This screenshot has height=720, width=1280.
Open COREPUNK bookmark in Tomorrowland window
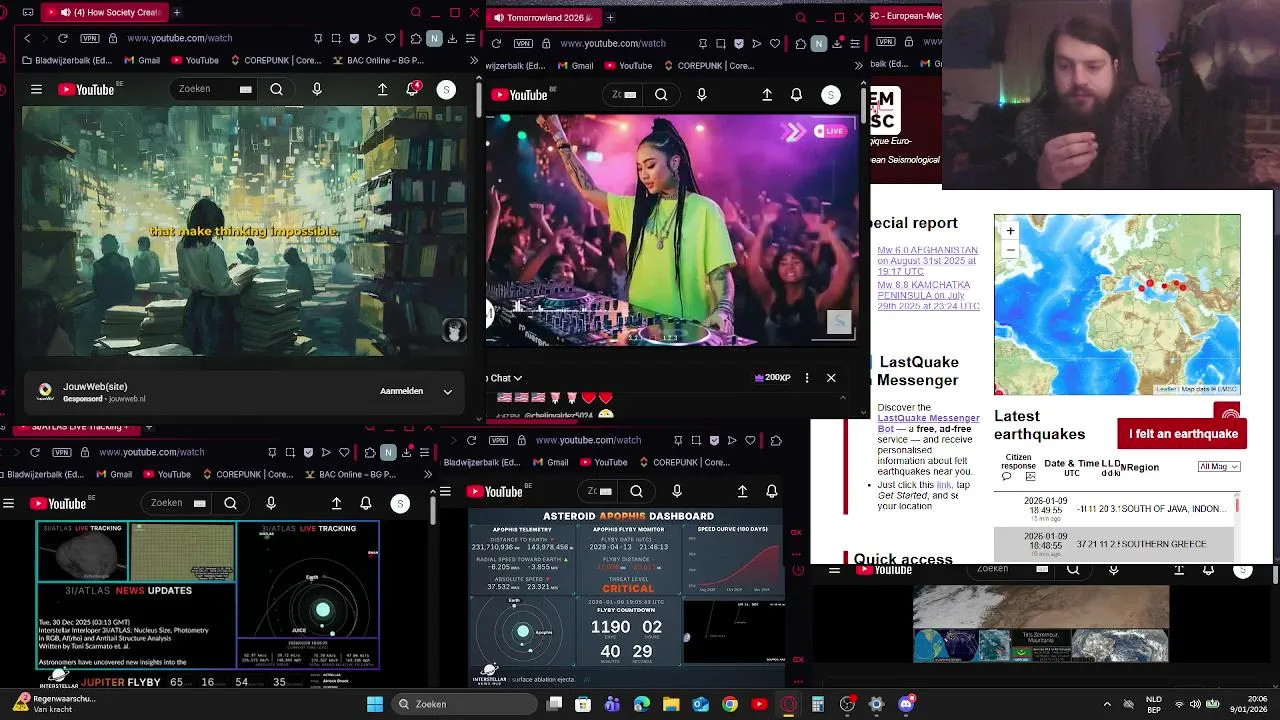pos(709,66)
